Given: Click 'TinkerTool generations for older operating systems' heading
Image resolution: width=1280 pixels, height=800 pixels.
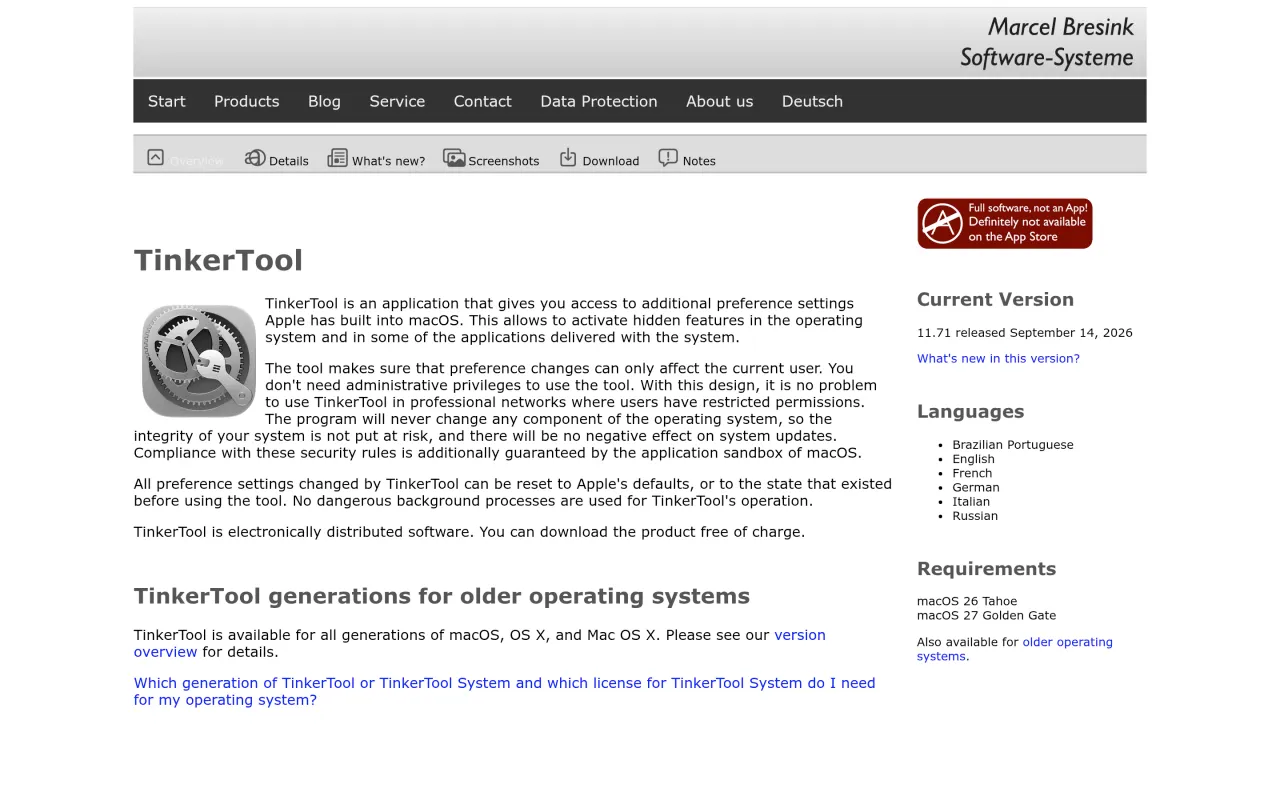Looking at the screenshot, I should (442, 596).
